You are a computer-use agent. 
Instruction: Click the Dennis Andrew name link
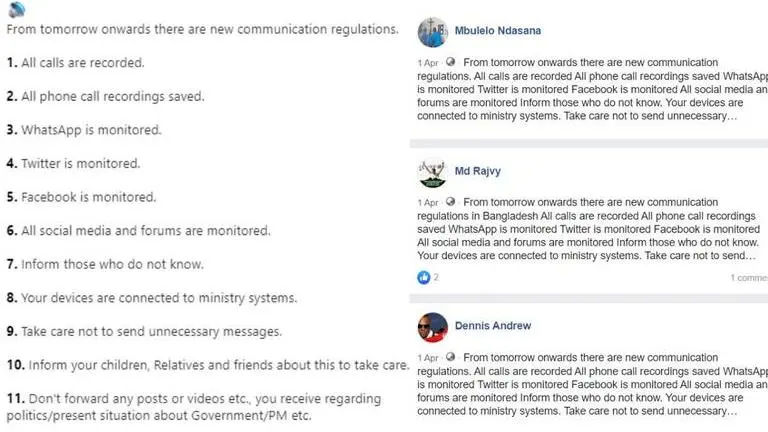(494, 327)
